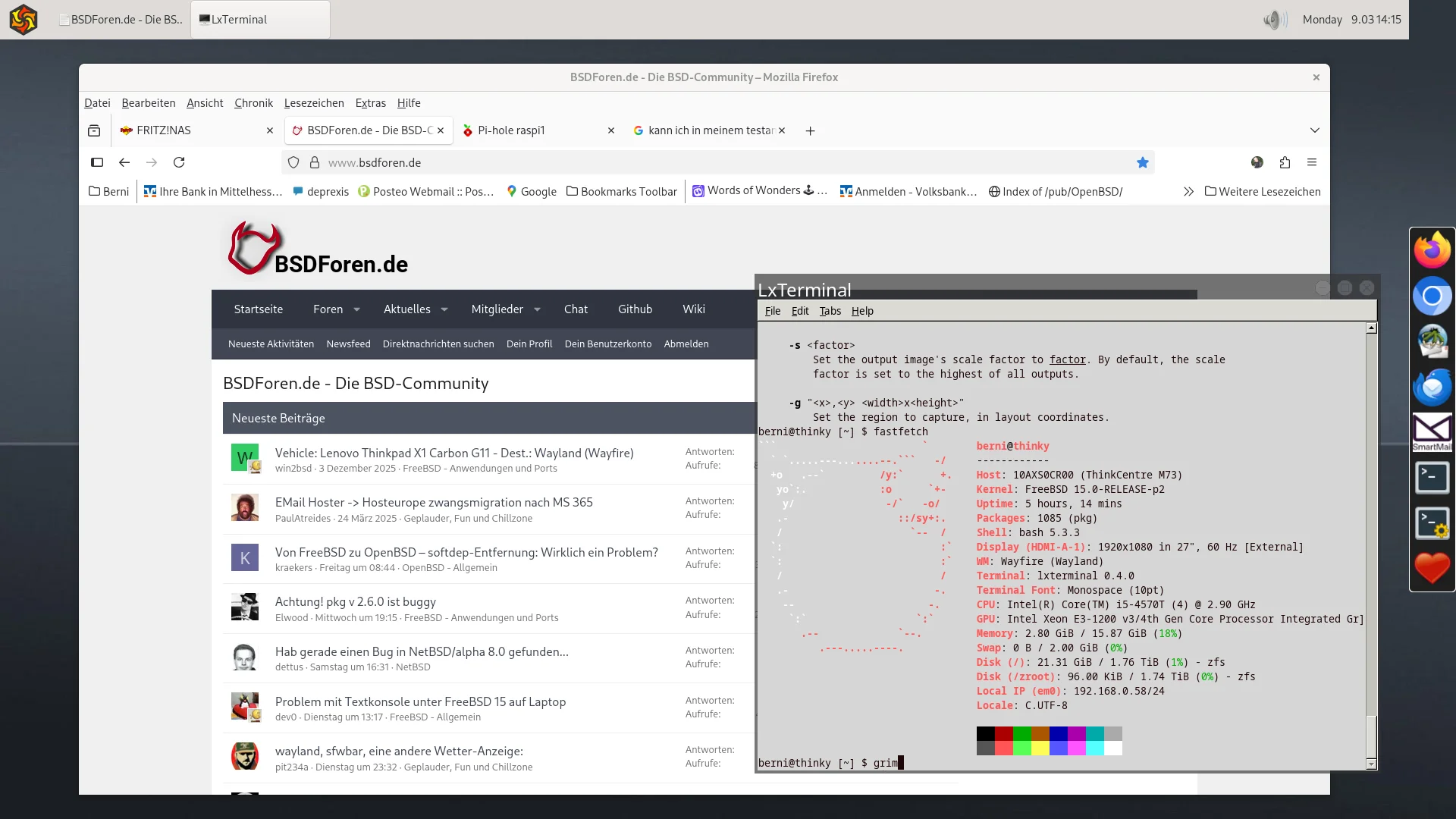Click the bookmark star in URL bar
Image resolution: width=1456 pixels, height=819 pixels.
pos(1143,162)
